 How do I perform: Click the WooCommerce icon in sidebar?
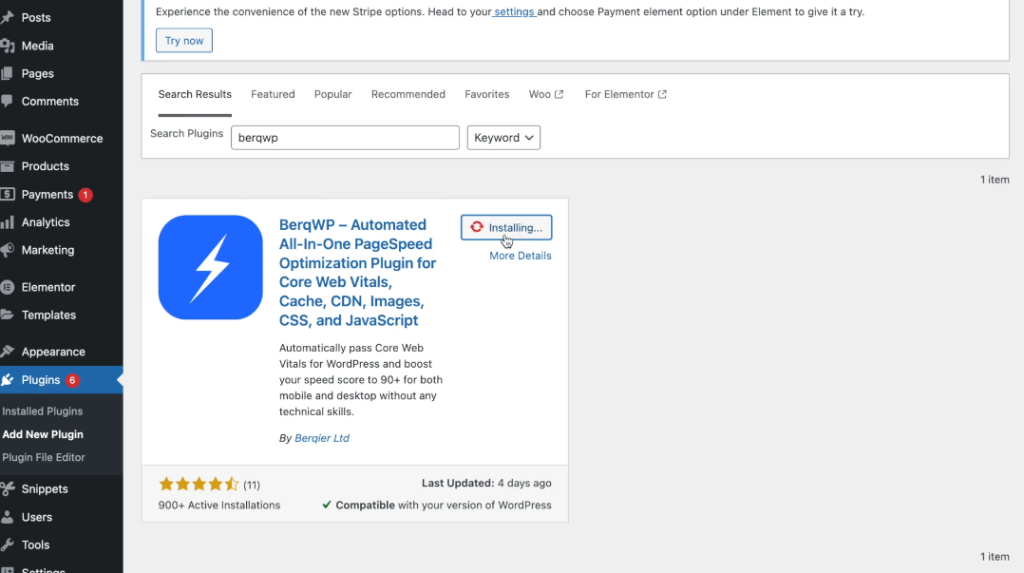pos(7,138)
